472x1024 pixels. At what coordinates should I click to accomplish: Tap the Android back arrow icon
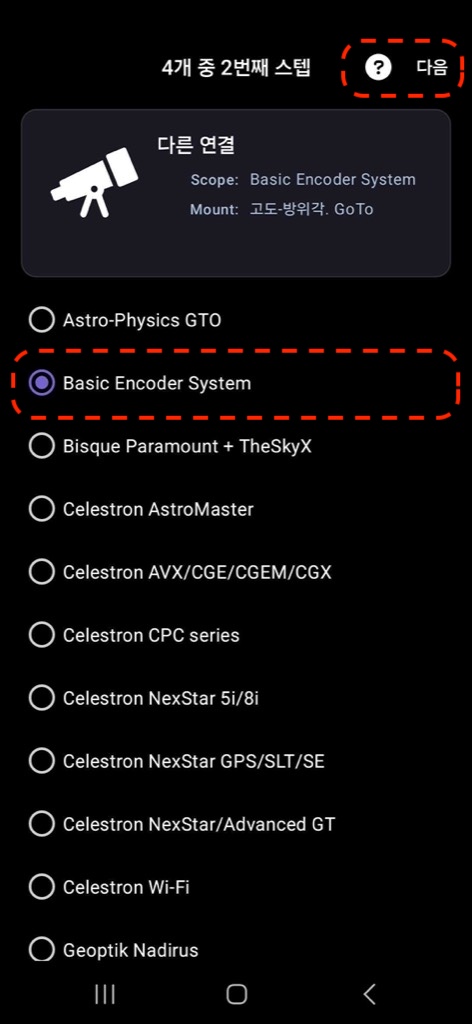tap(370, 994)
